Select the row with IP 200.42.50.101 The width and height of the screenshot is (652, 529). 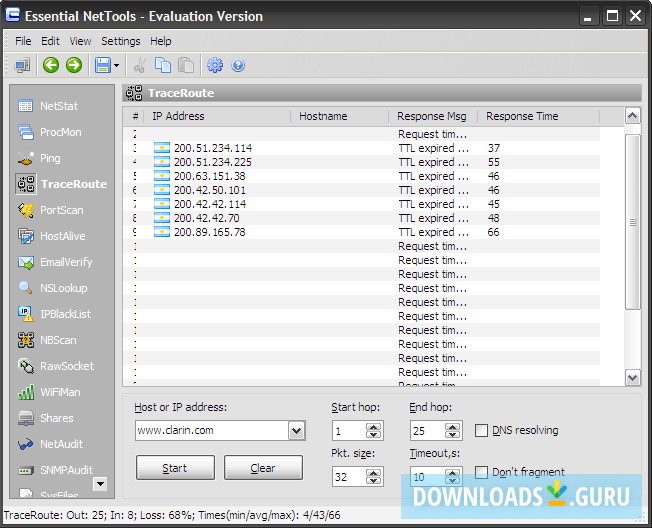pos(362,190)
